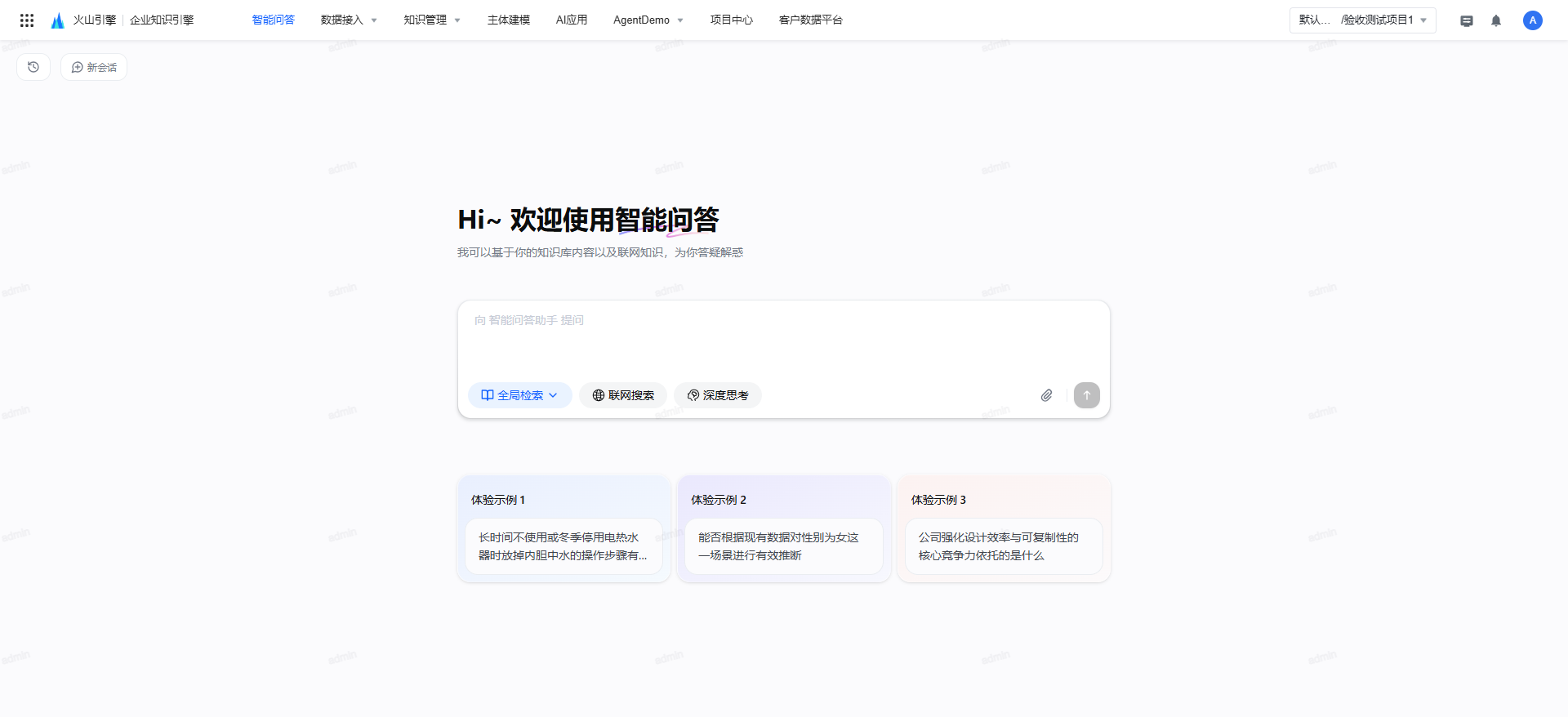Start a new chat with 新会话
This screenshot has width=1568, height=717.
(94, 67)
